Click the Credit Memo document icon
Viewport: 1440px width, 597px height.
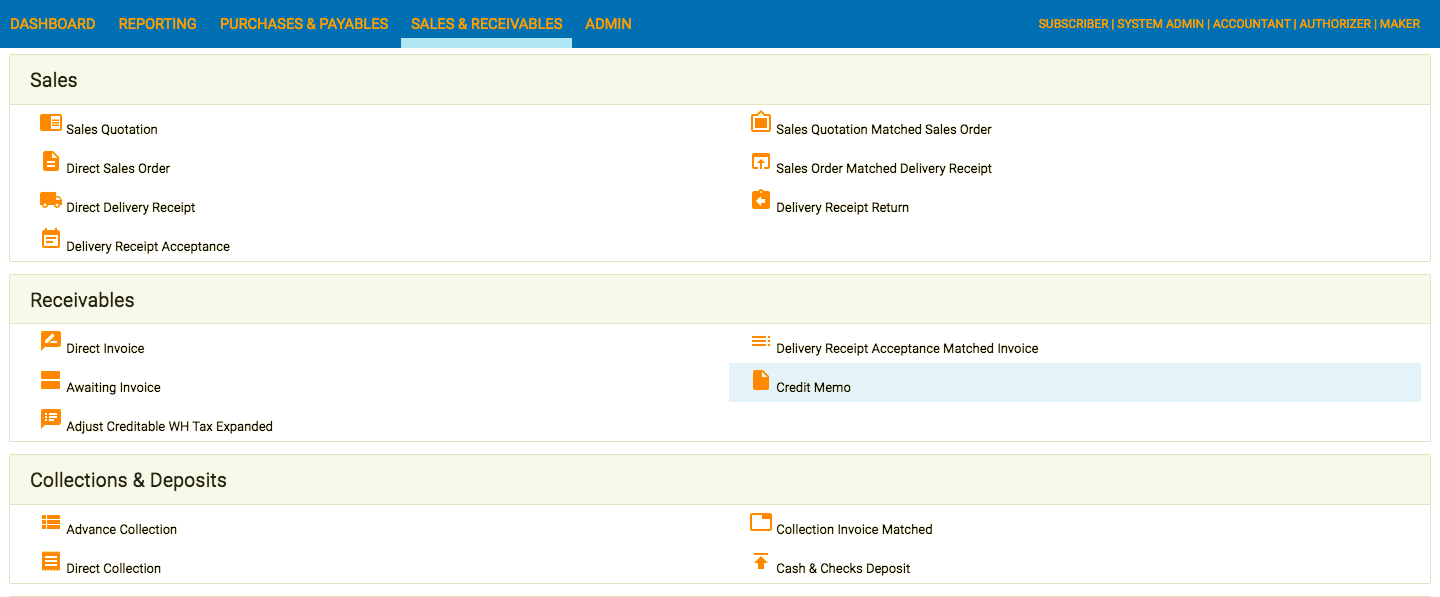click(761, 380)
